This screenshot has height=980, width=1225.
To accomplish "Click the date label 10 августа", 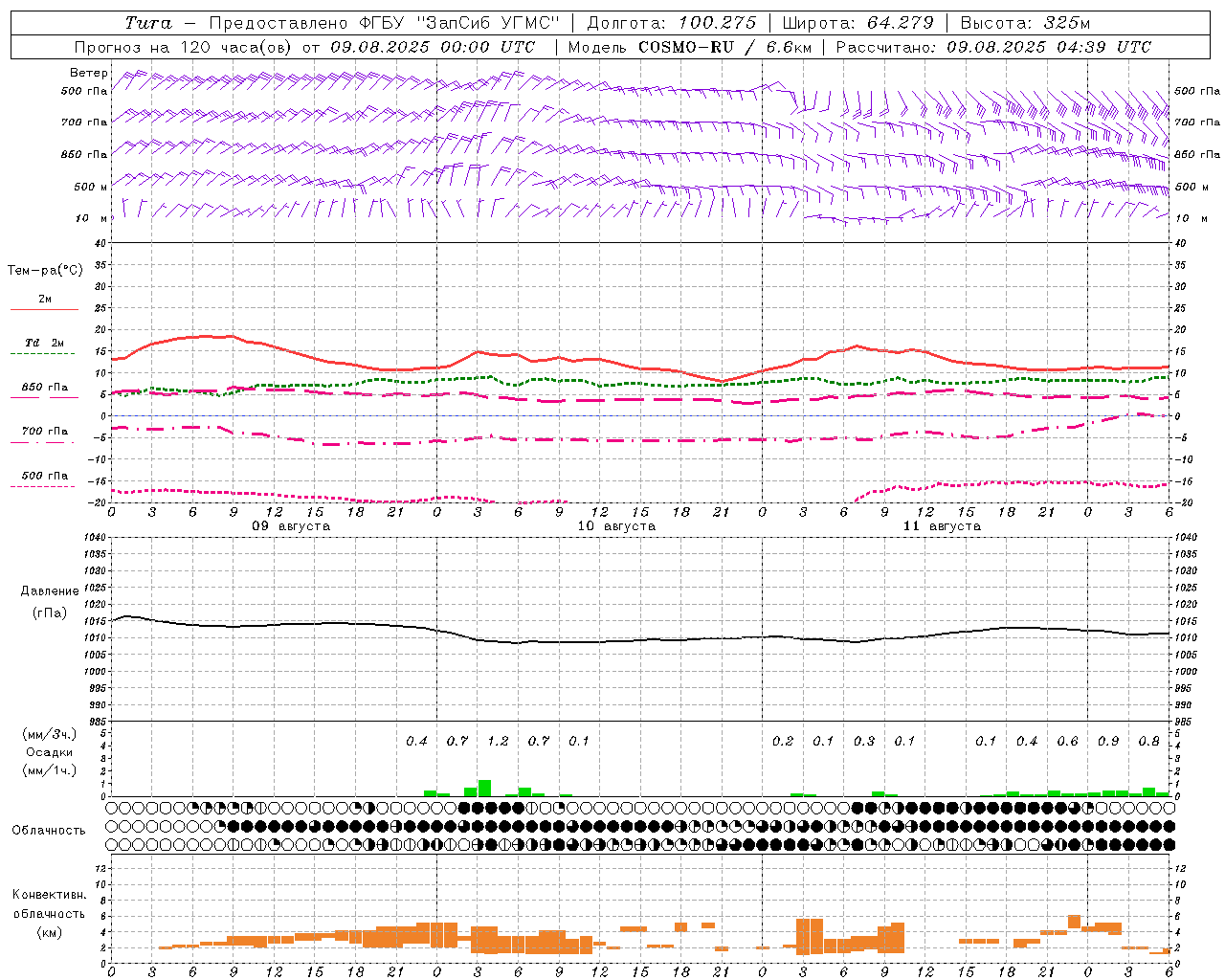I will (x=616, y=526).
